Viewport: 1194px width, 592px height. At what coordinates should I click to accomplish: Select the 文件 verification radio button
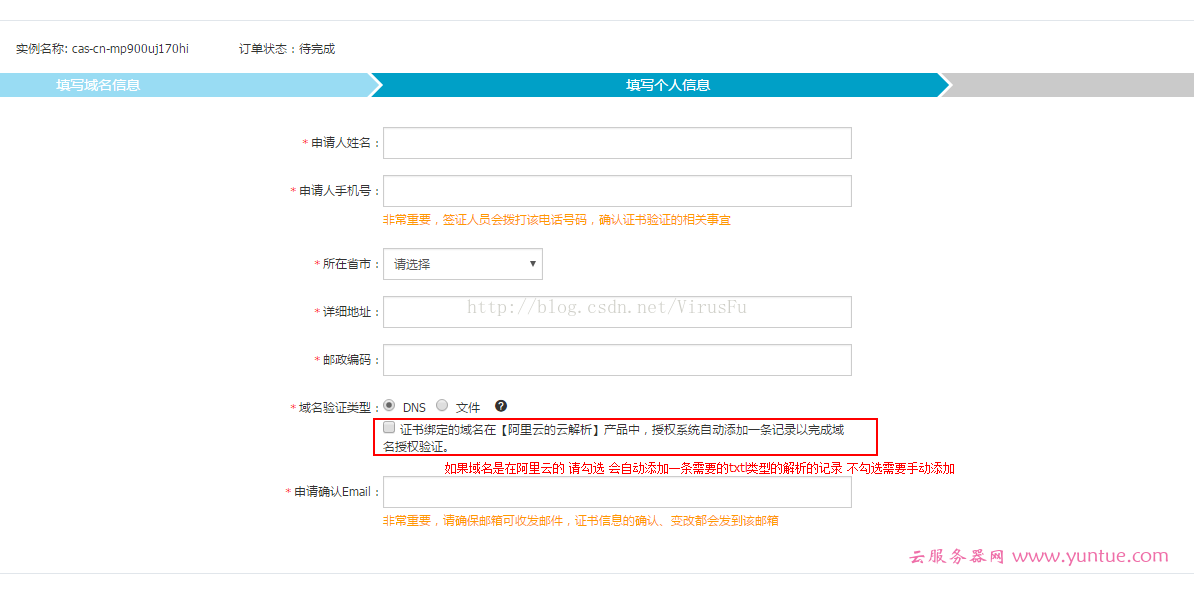442,405
